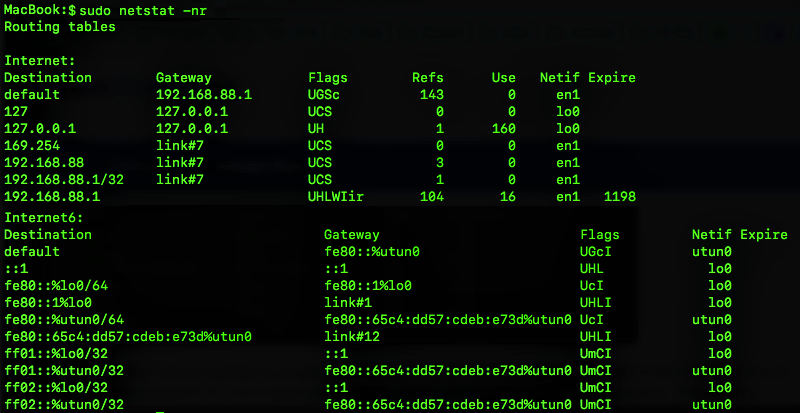Click the "sudo netstat -nr" command text
The width and height of the screenshot is (800, 413).
145,10
